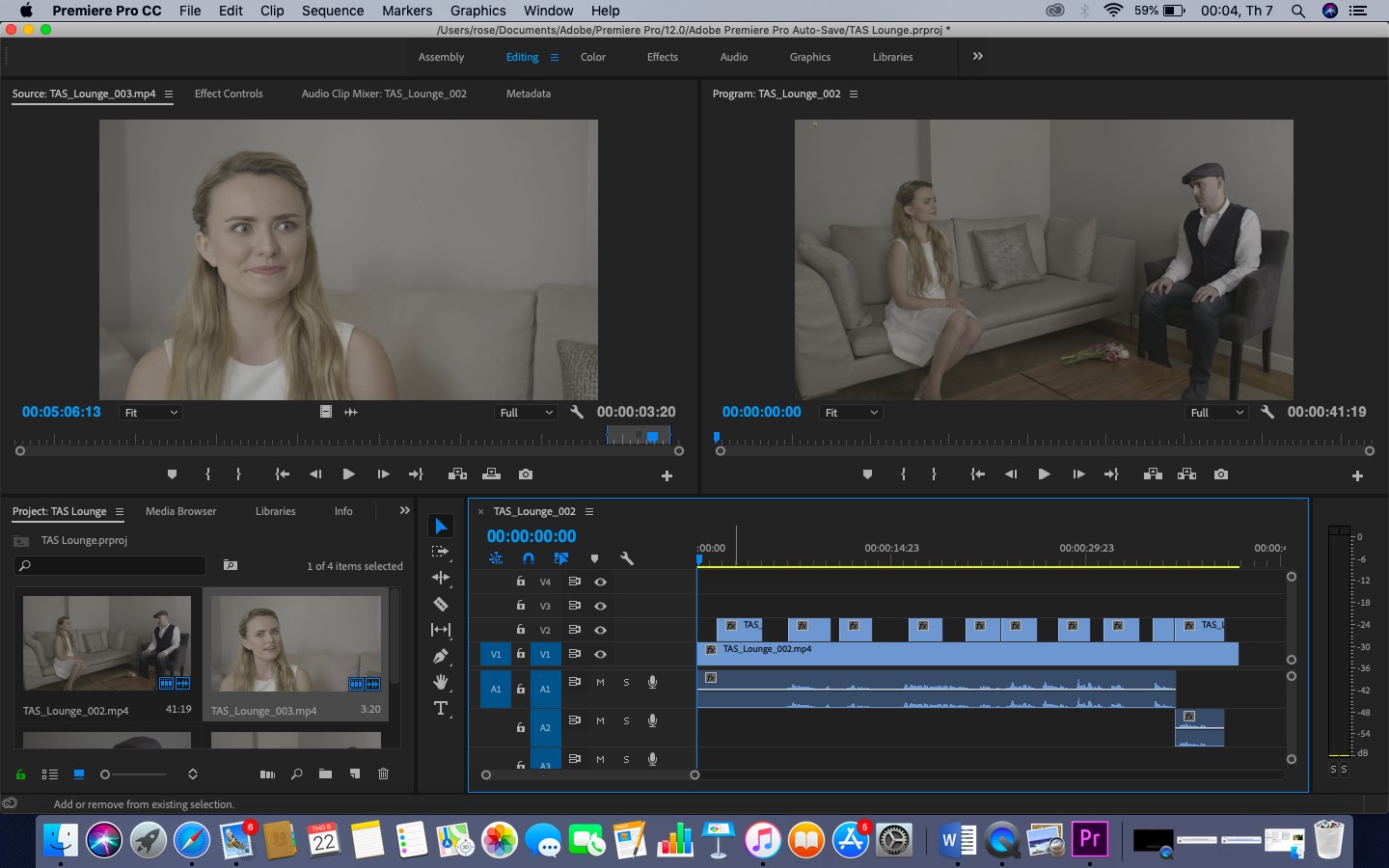
Task: Select the Razor tool
Action: 441,604
